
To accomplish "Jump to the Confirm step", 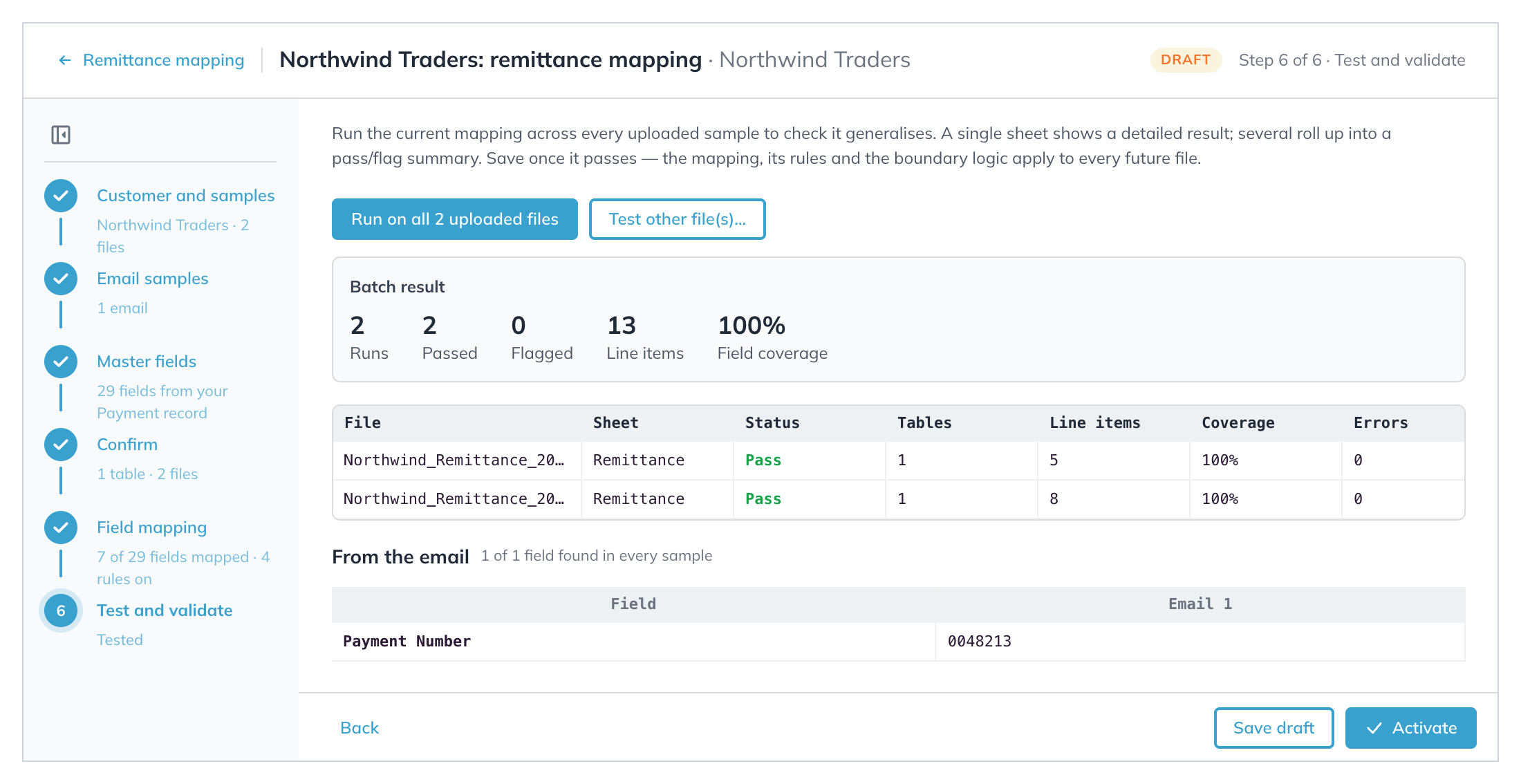I will (x=127, y=445).
